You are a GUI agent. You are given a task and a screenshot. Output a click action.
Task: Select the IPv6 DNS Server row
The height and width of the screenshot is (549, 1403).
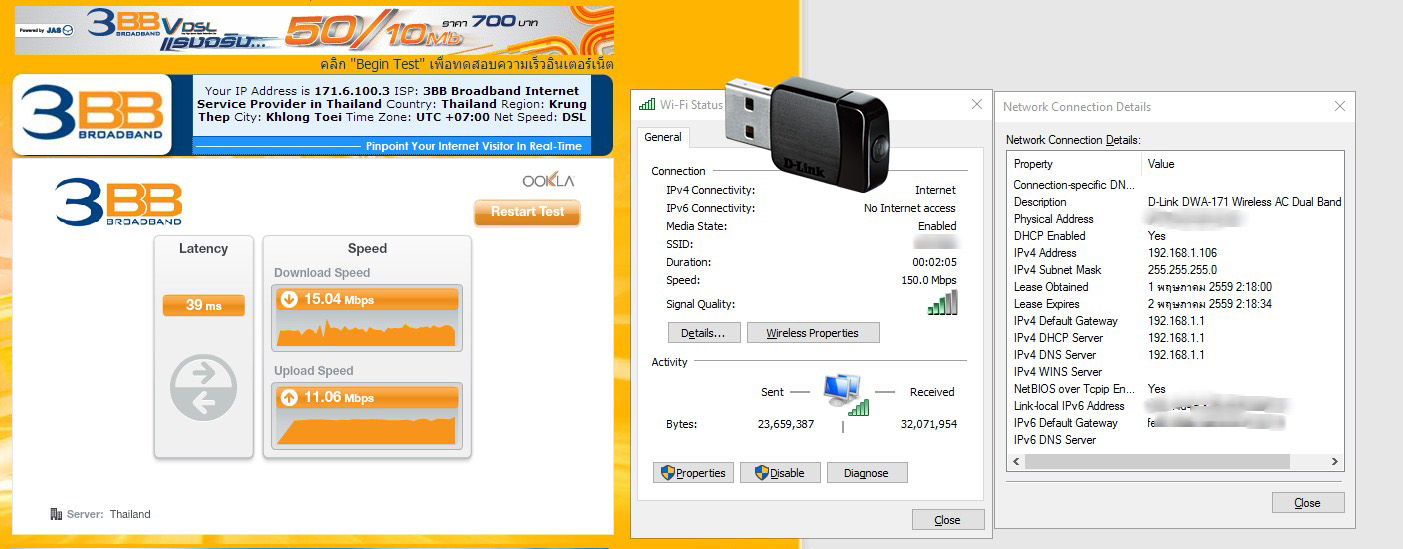point(1176,440)
